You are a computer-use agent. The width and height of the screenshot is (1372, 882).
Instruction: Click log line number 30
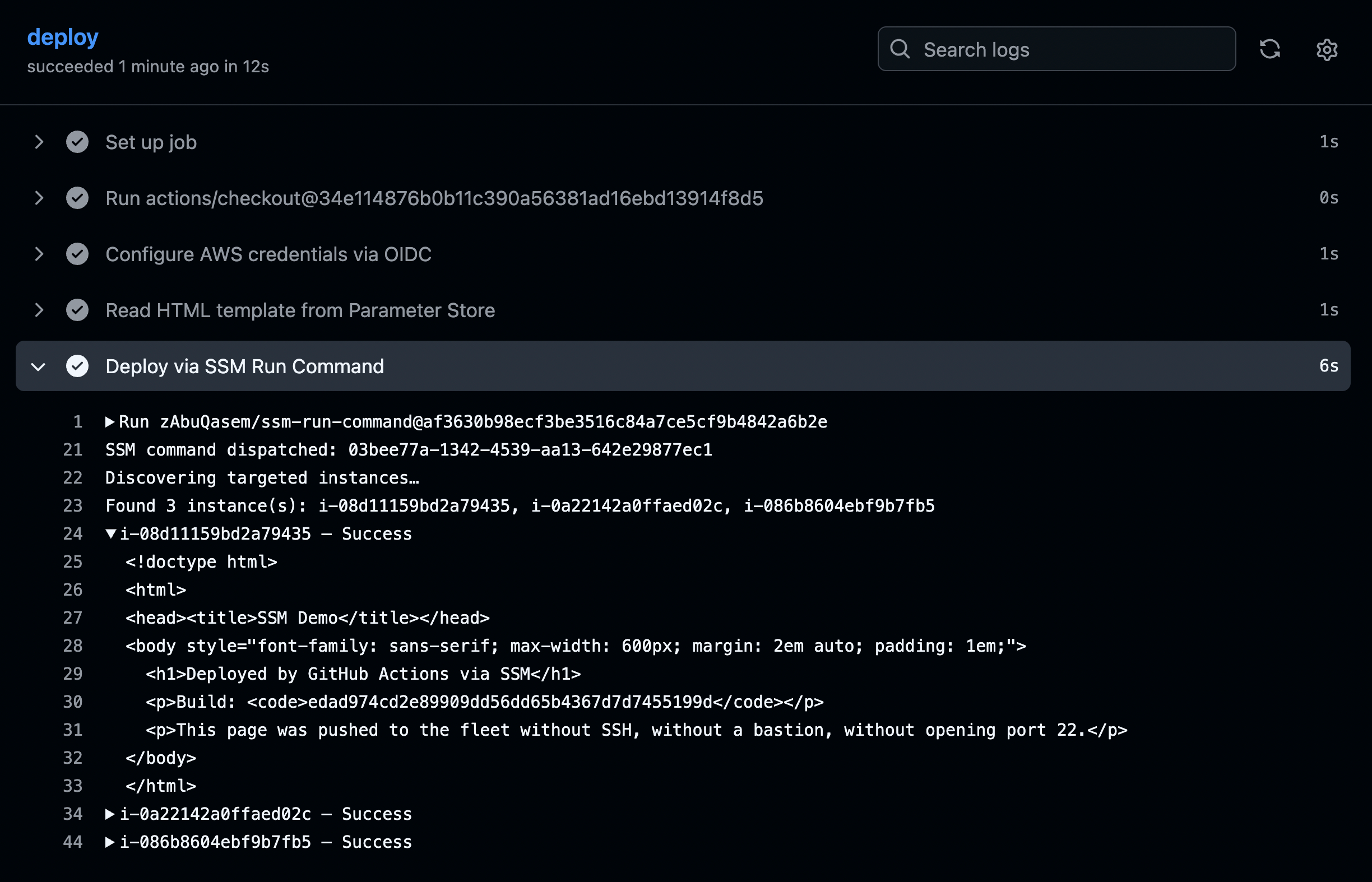pos(73,703)
